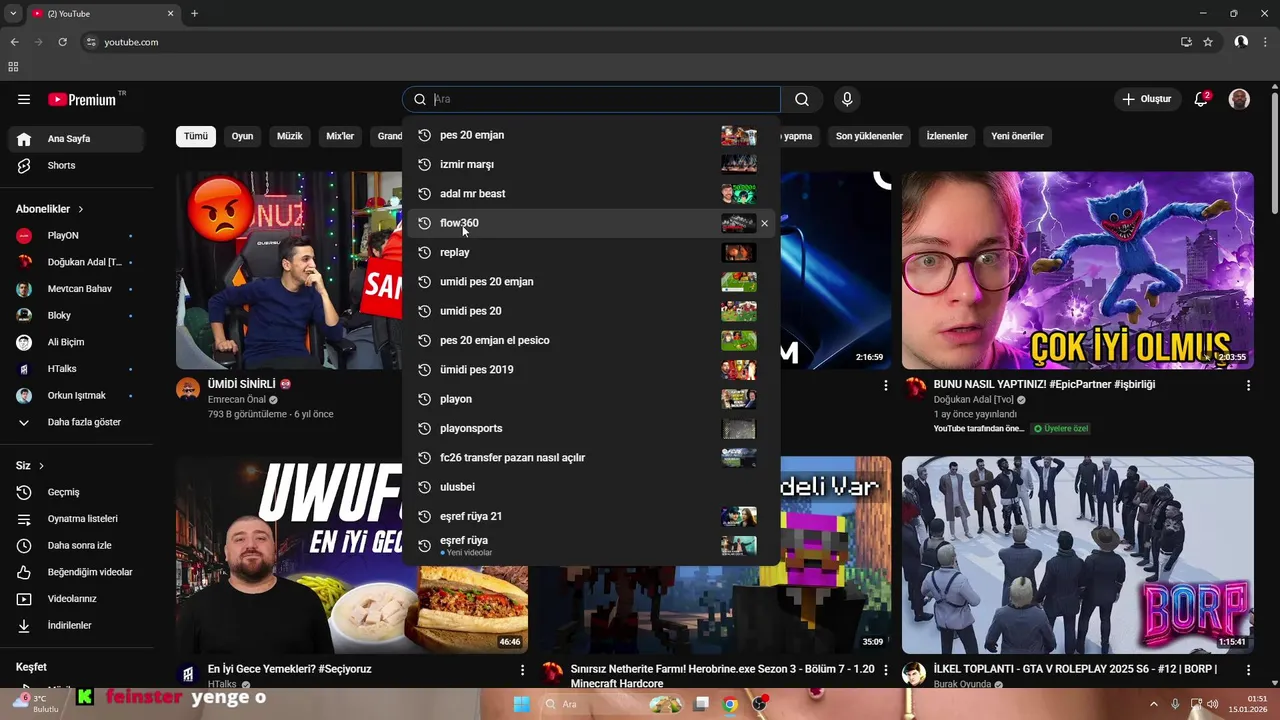
Task: Select the Müzik filter chip
Action: [290, 136]
